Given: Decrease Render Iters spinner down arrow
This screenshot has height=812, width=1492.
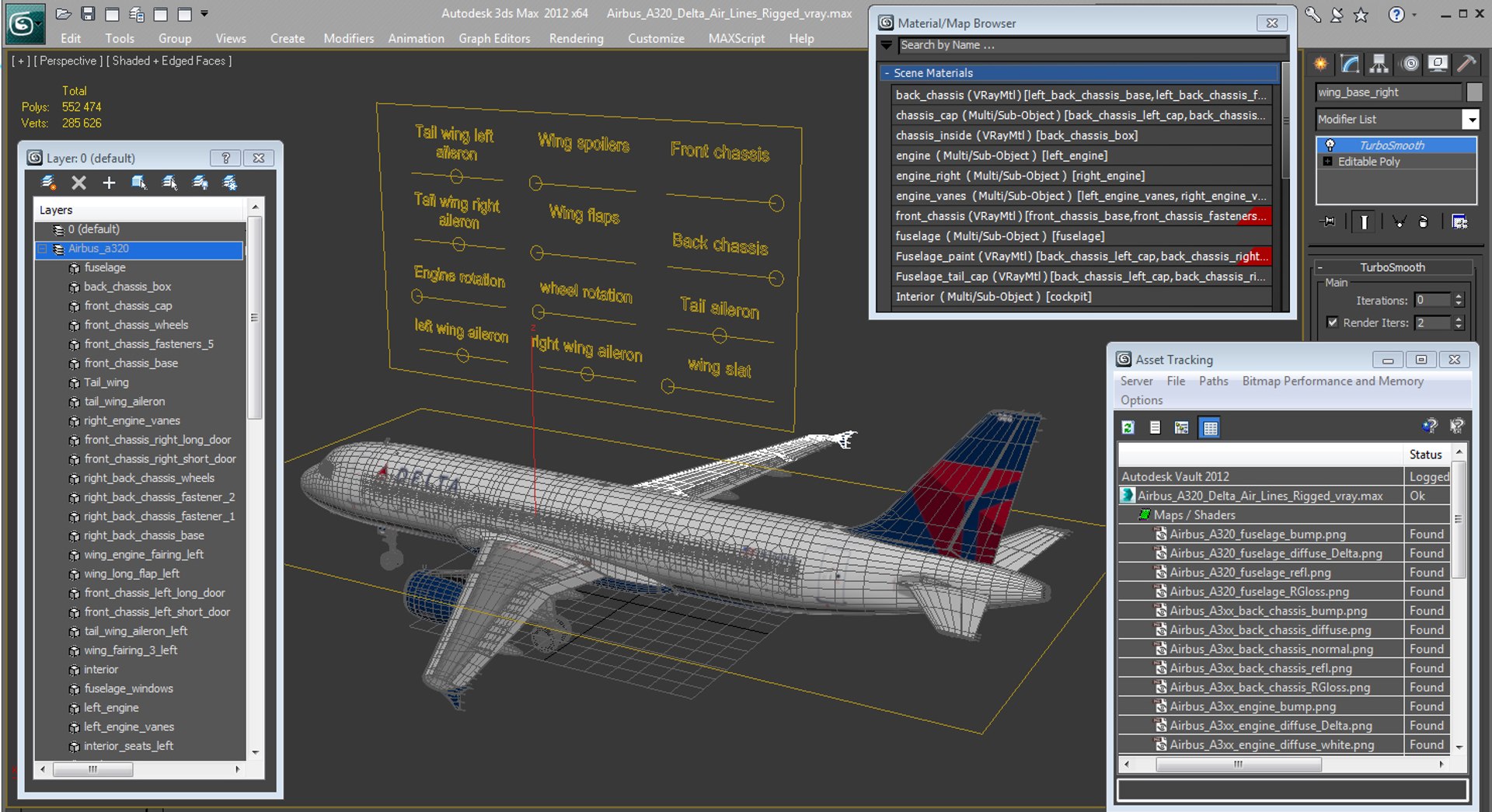Looking at the screenshot, I should [x=1459, y=327].
